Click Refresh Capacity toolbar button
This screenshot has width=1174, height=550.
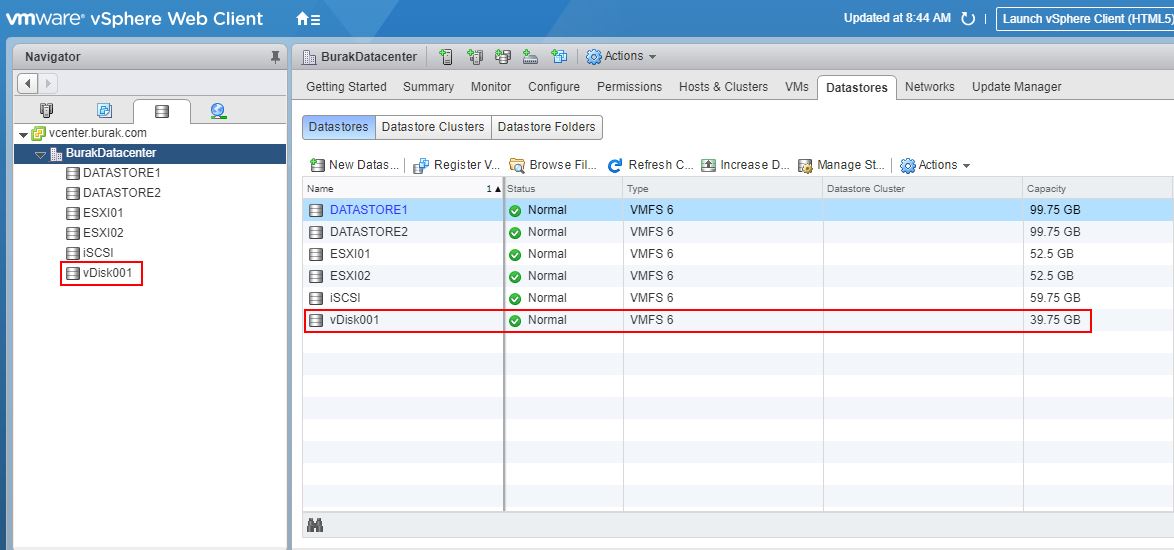click(651, 165)
